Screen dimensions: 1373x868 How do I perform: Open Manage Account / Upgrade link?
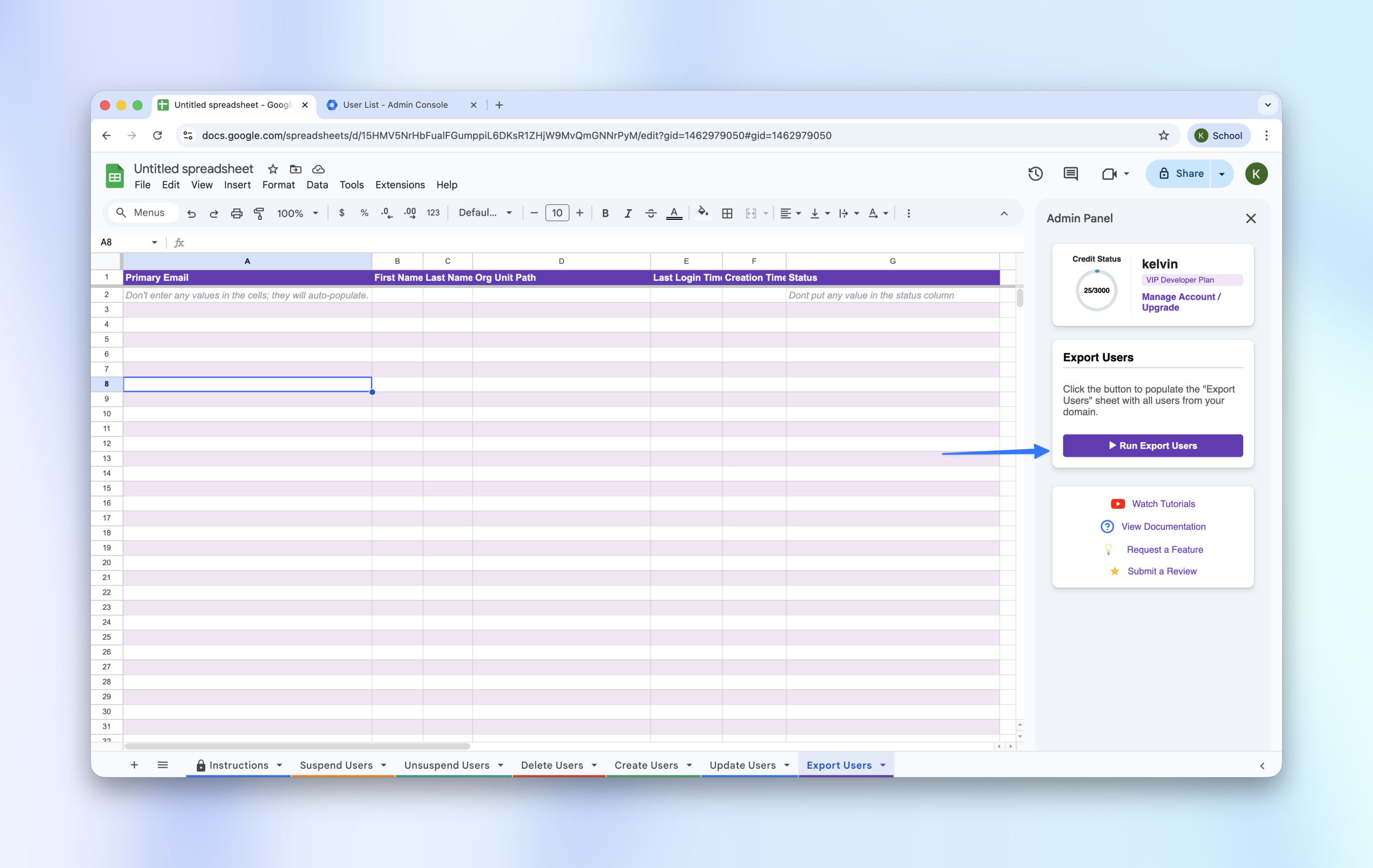[1180, 302]
